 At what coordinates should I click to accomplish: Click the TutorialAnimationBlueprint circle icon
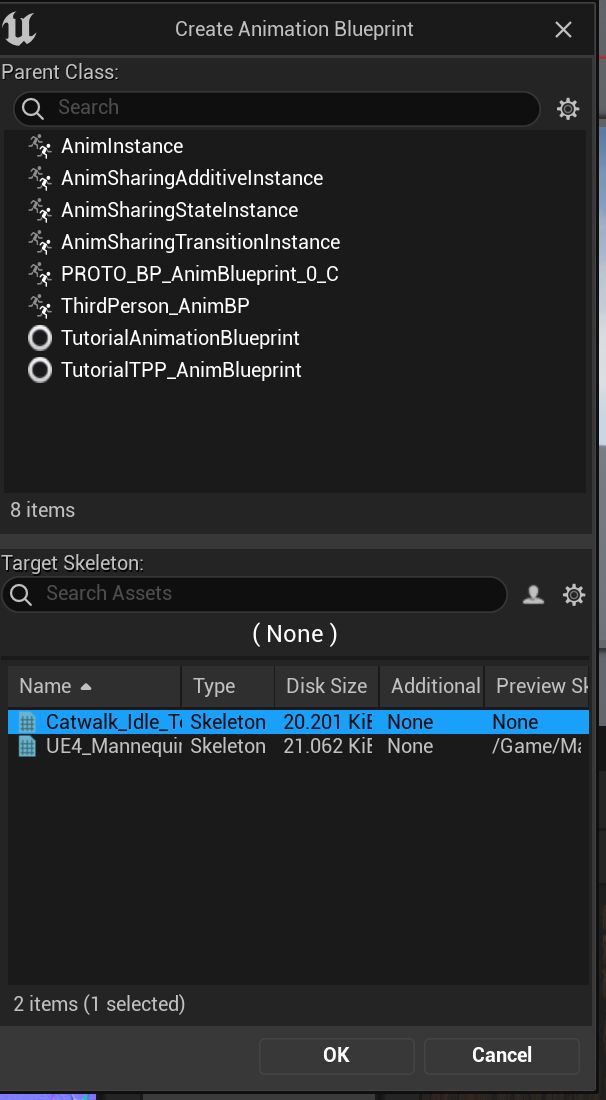pyautogui.click(x=40, y=338)
